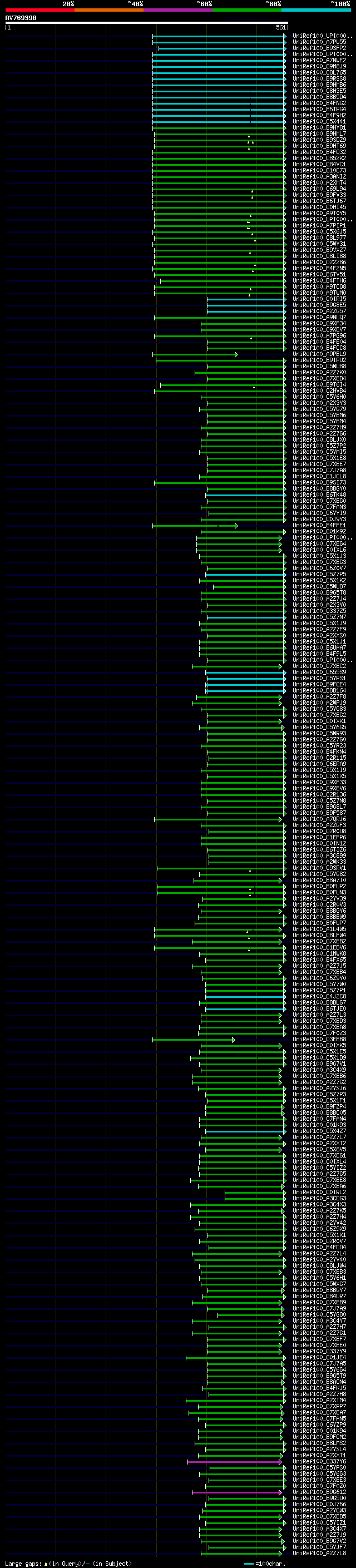
Task: Select label UniRef100_Q0IRI5
Action: point(319,299)
